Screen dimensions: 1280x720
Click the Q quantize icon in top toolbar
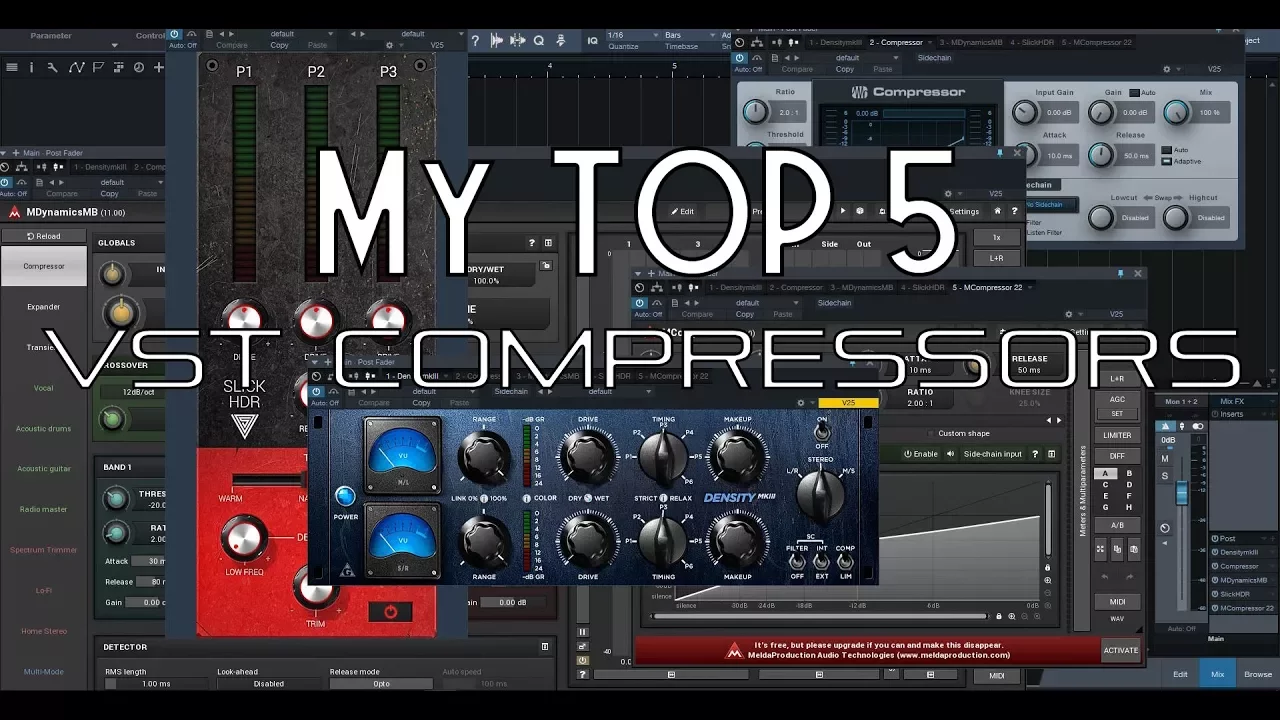(x=539, y=40)
